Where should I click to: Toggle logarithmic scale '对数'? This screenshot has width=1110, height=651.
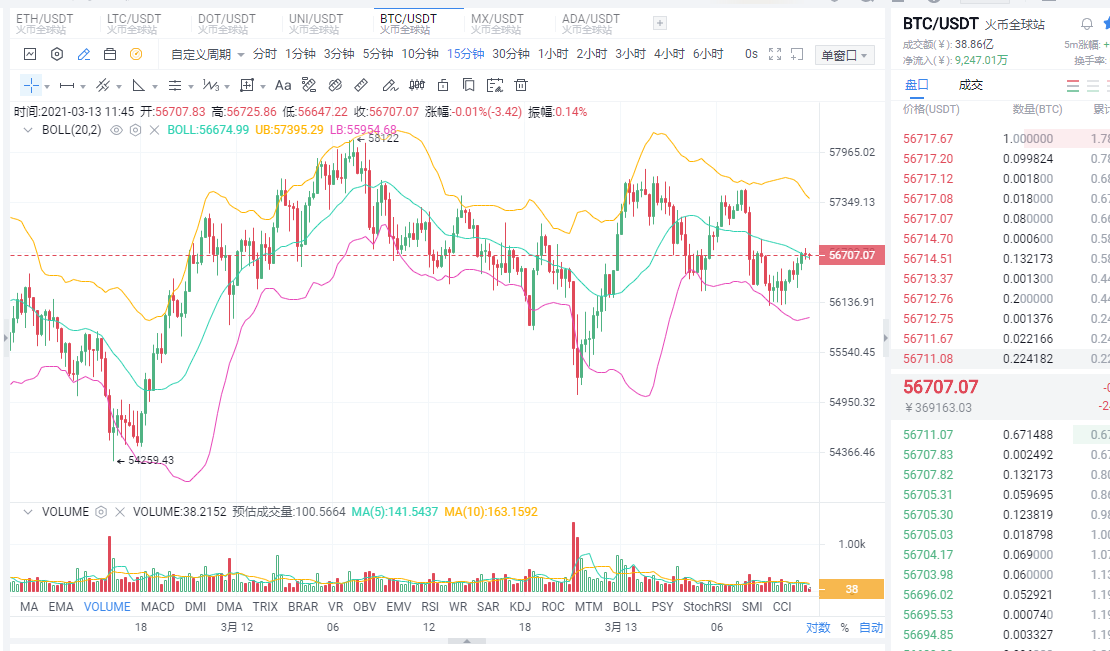tap(818, 628)
